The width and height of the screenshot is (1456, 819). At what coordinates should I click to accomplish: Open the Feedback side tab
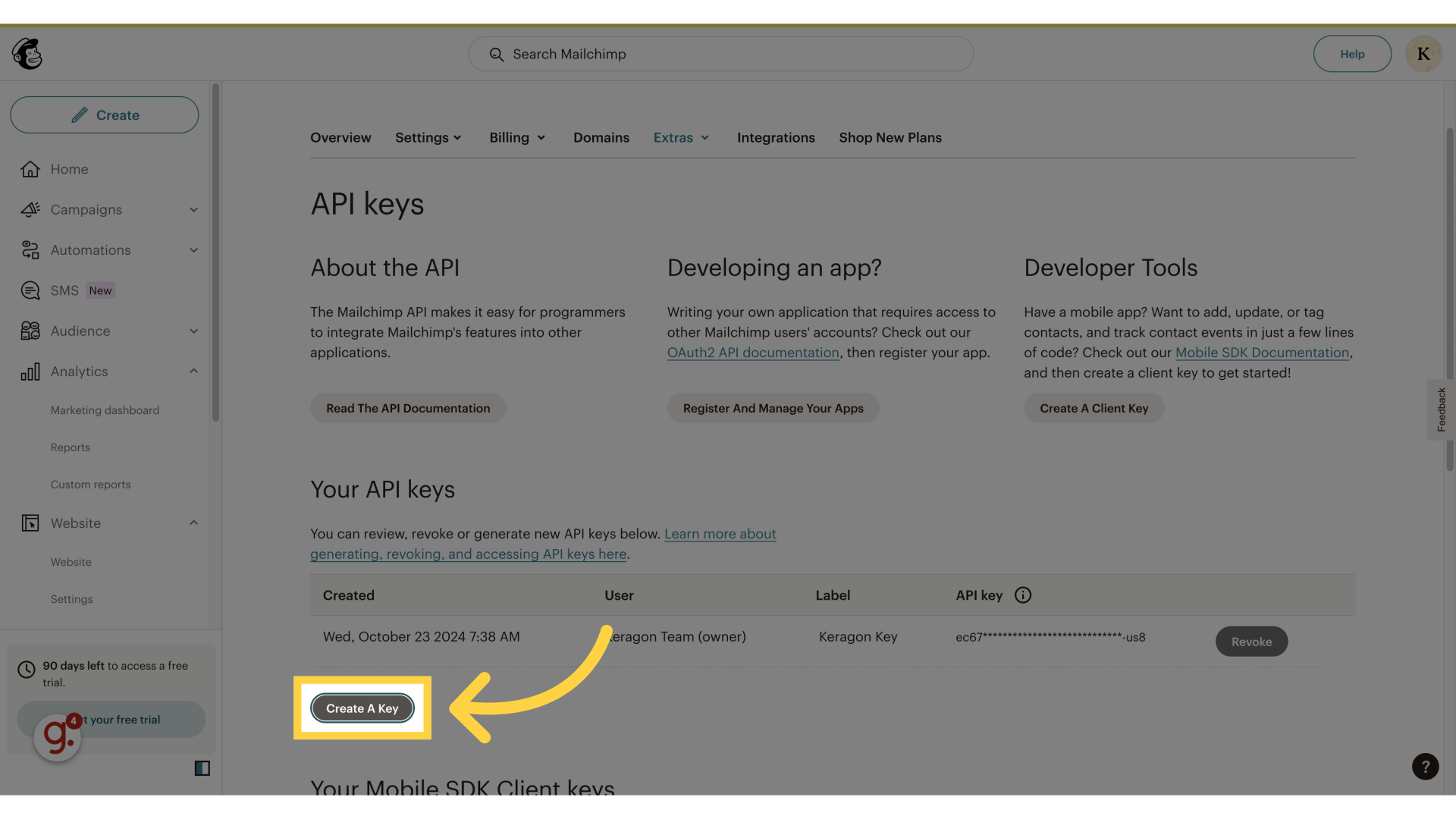[1441, 409]
